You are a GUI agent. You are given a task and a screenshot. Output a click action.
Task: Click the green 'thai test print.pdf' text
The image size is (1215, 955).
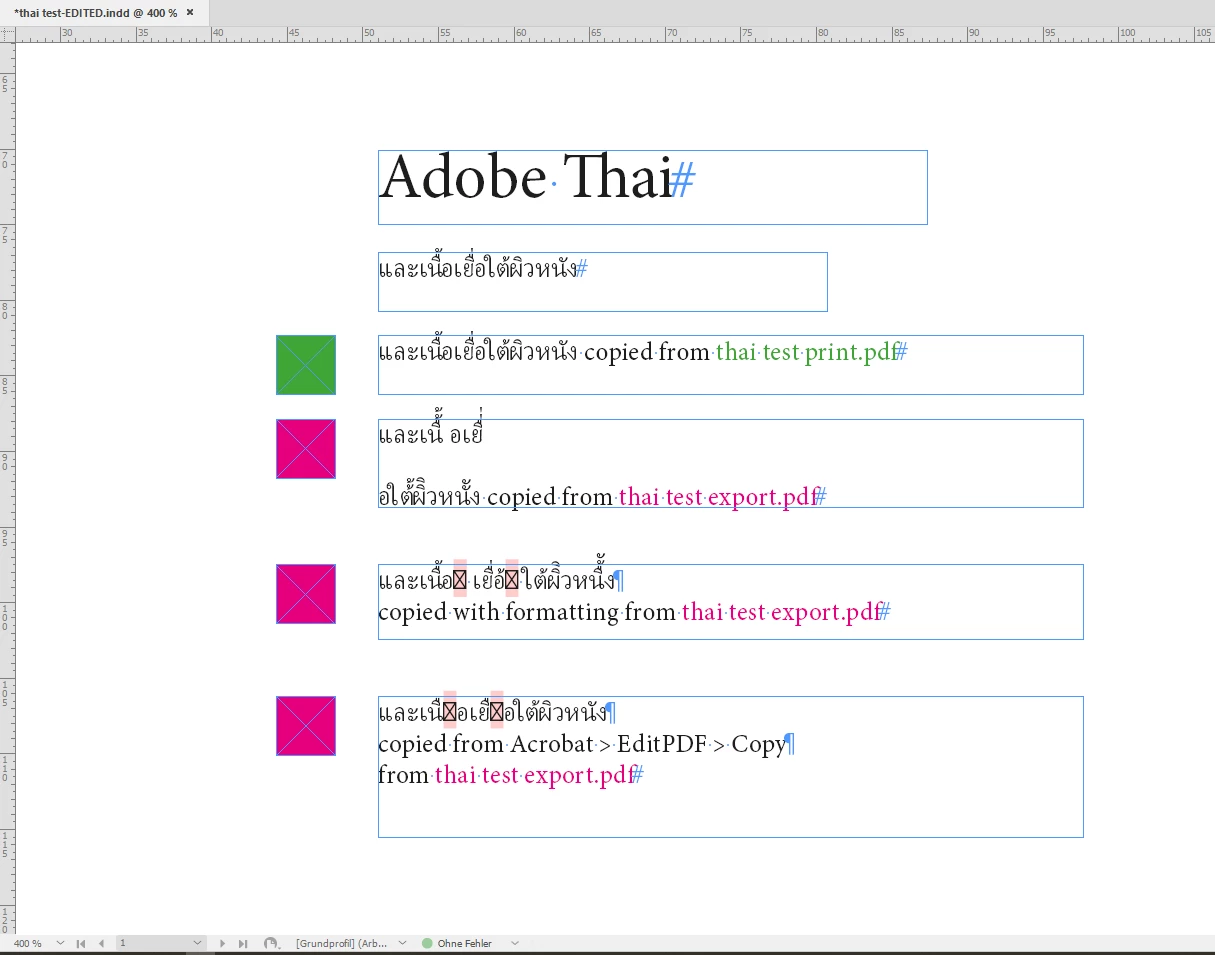tap(806, 352)
